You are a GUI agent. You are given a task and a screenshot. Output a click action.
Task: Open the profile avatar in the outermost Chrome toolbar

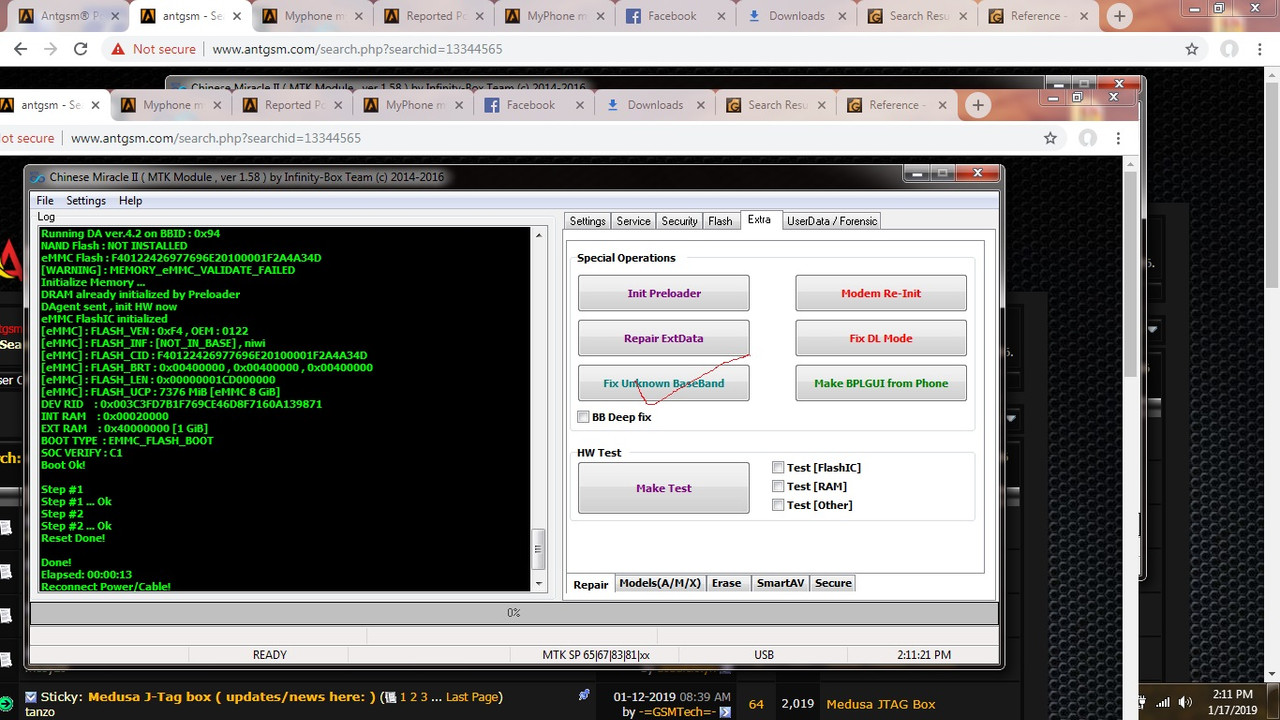(x=1229, y=49)
